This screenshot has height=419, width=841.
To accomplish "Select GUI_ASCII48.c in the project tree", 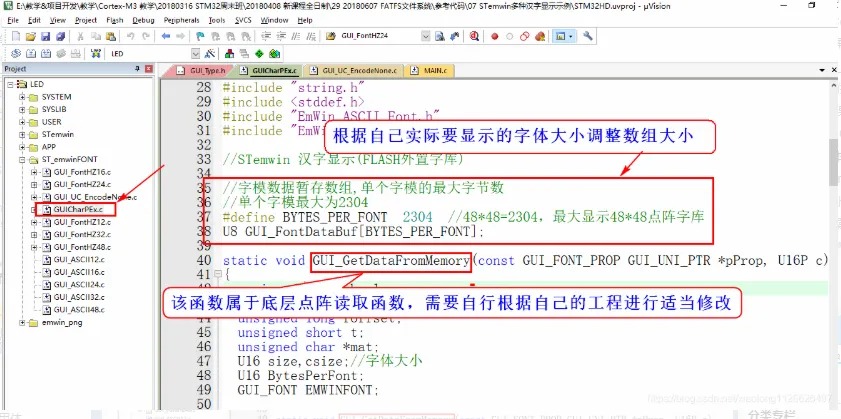I will pos(79,310).
